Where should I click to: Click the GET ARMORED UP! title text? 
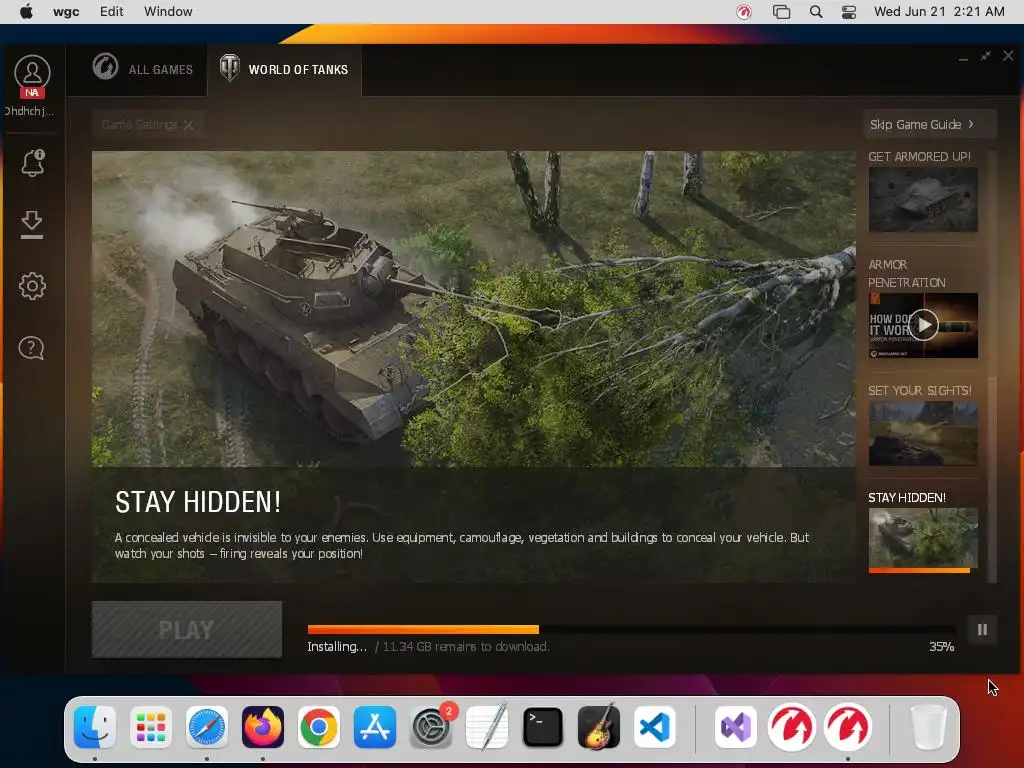919,157
